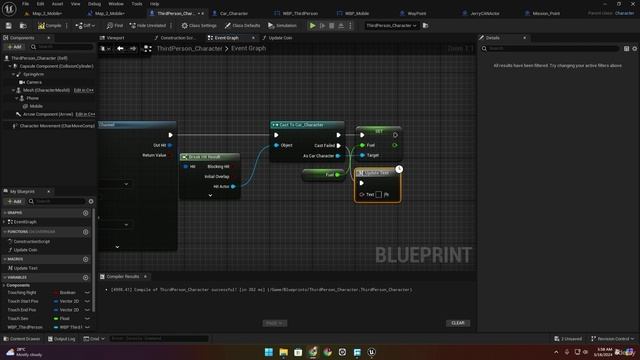Image resolution: width=640 pixels, height=360 pixels.
Task: Open Class Defaults
Action: (x=242, y=25)
